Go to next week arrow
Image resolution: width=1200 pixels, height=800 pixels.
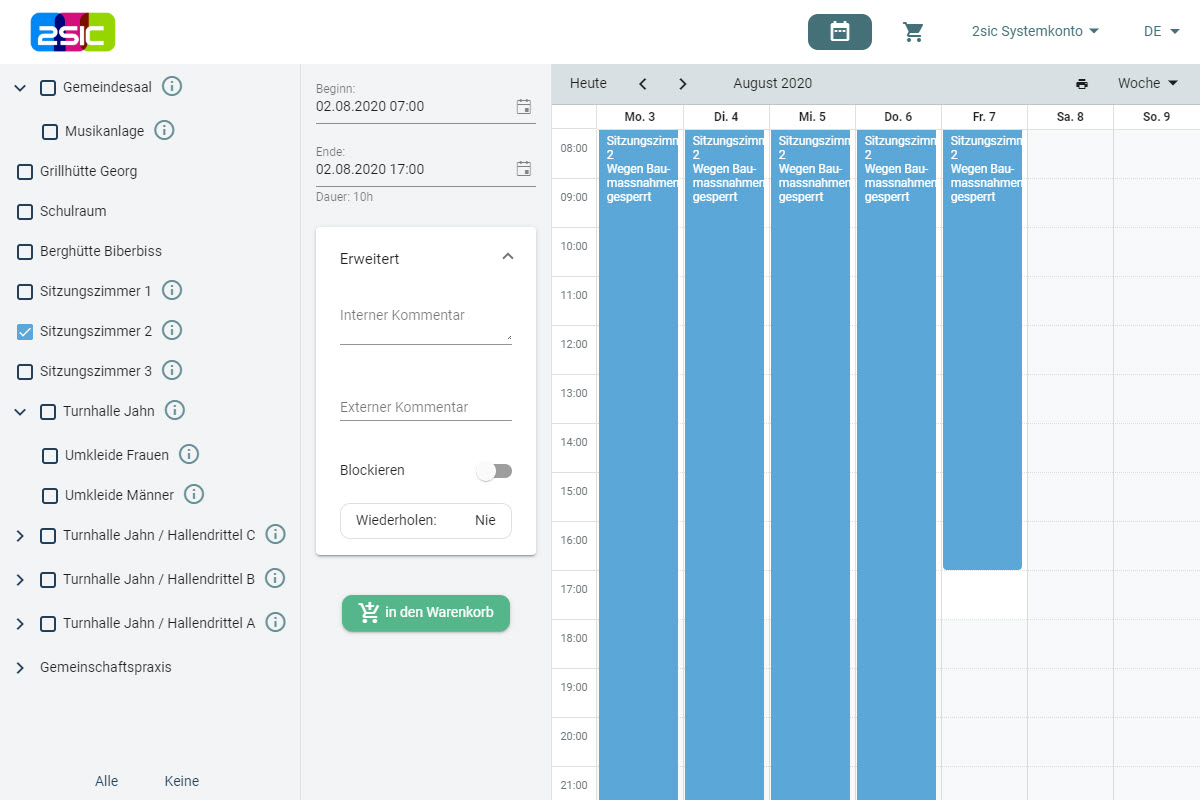[683, 84]
